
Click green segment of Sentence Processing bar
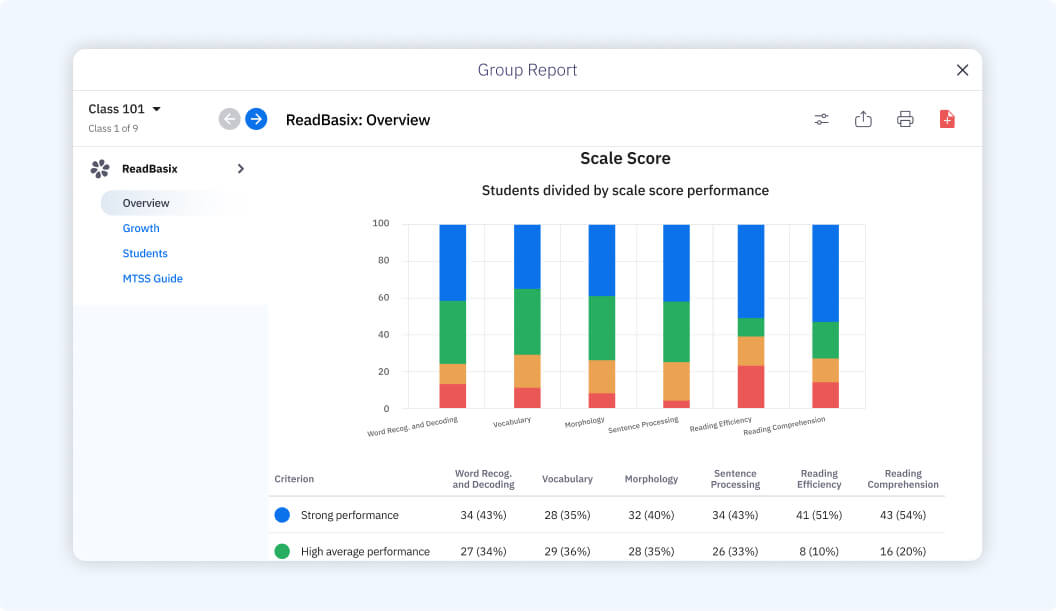click(x=676, y=331)
